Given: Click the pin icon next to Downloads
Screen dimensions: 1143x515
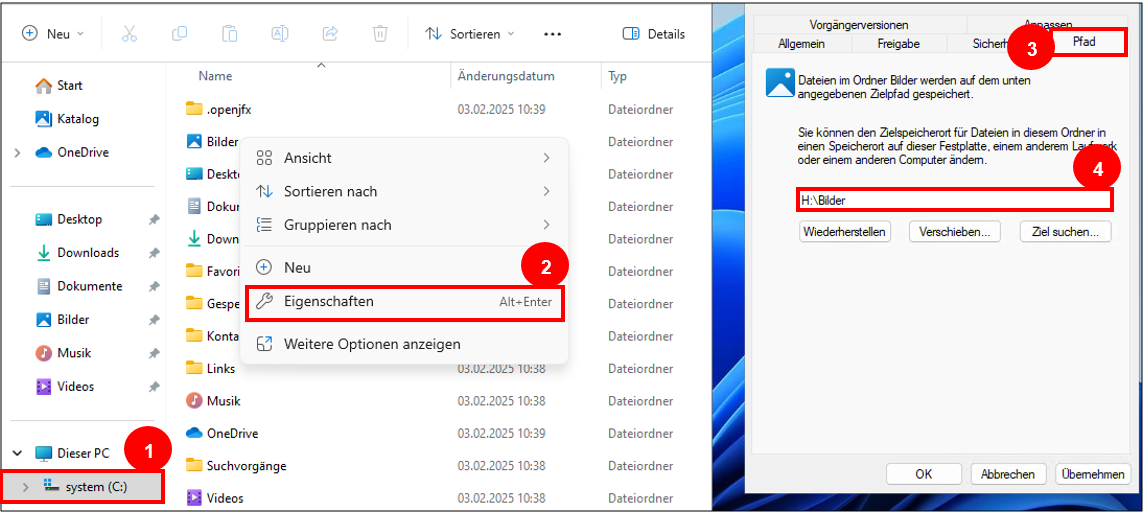Looking at the screenshot, I should (x=154, y=253).
